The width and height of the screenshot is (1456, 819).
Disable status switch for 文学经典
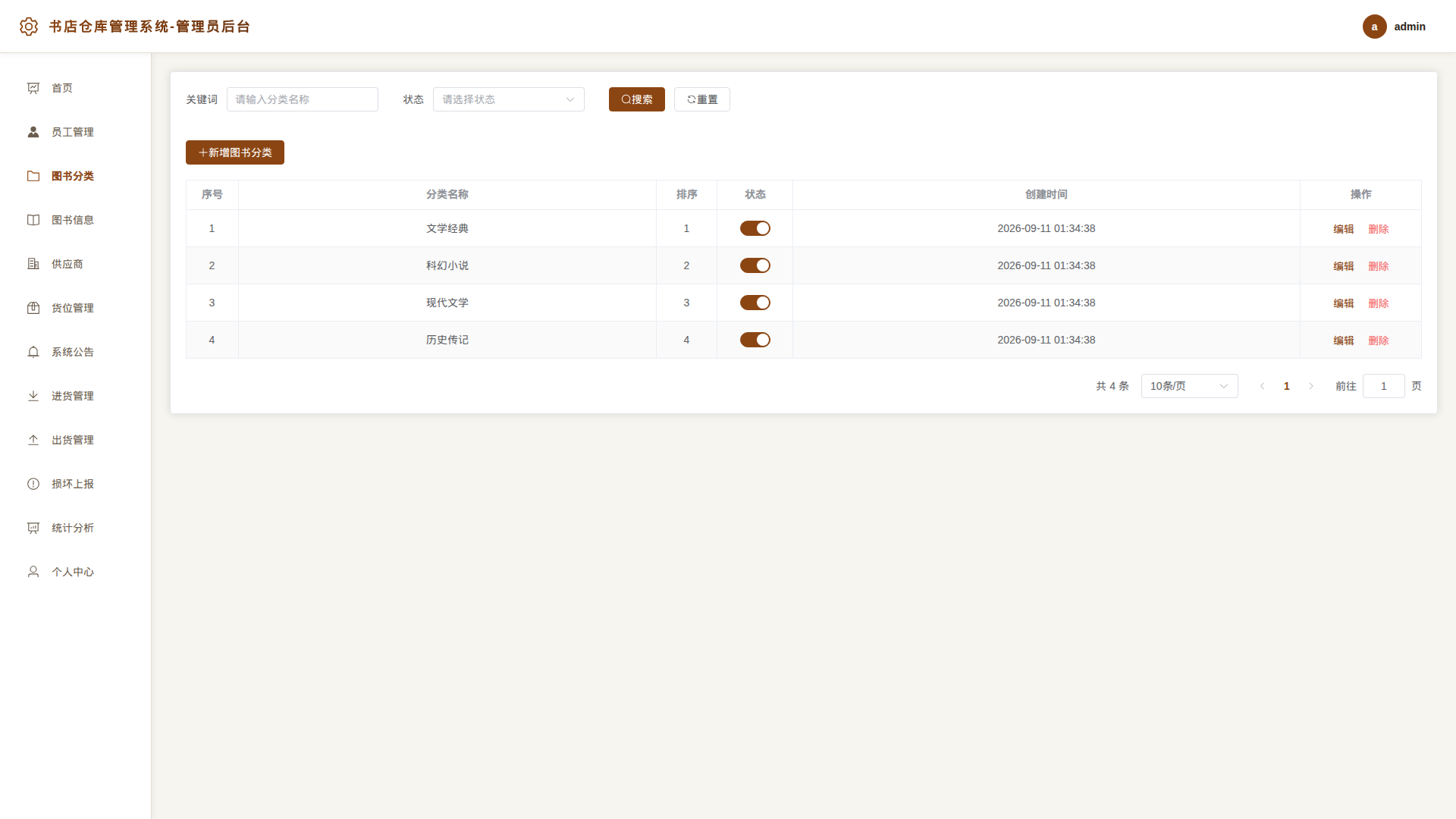[755, 228]
